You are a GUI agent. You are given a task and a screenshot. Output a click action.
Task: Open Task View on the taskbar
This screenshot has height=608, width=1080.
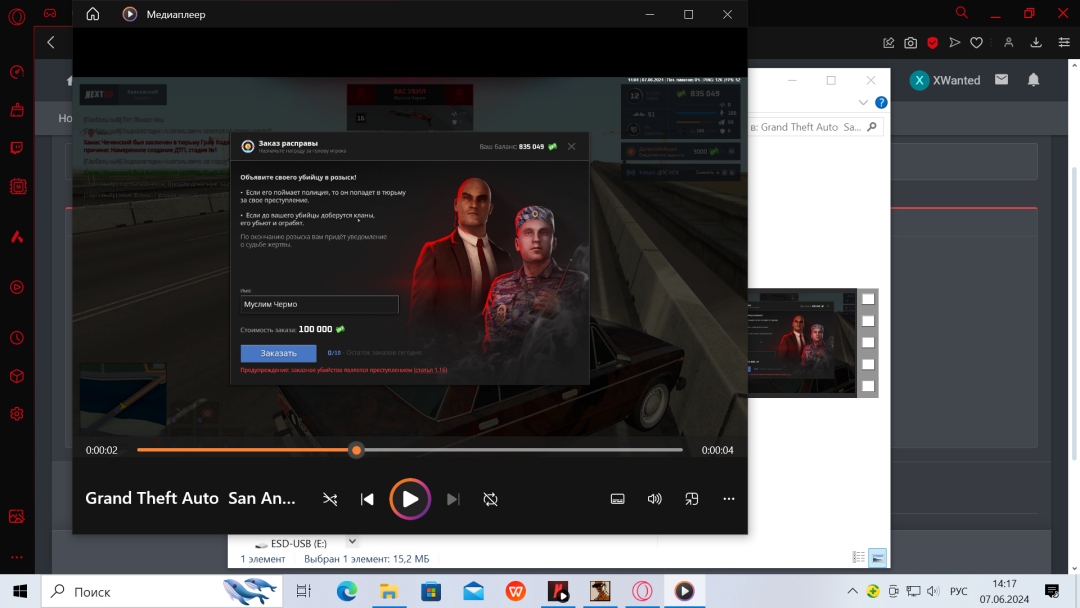click(x=304, y=591)
